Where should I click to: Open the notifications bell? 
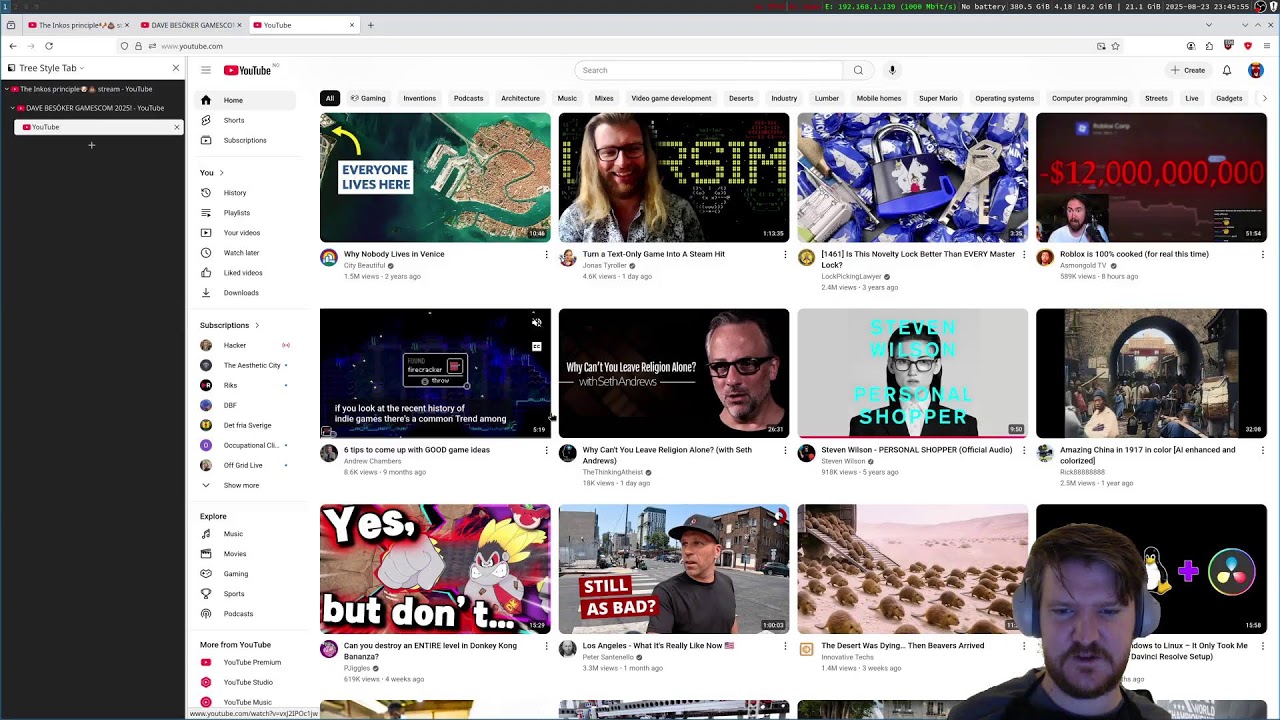click(x=1227, y=70)
